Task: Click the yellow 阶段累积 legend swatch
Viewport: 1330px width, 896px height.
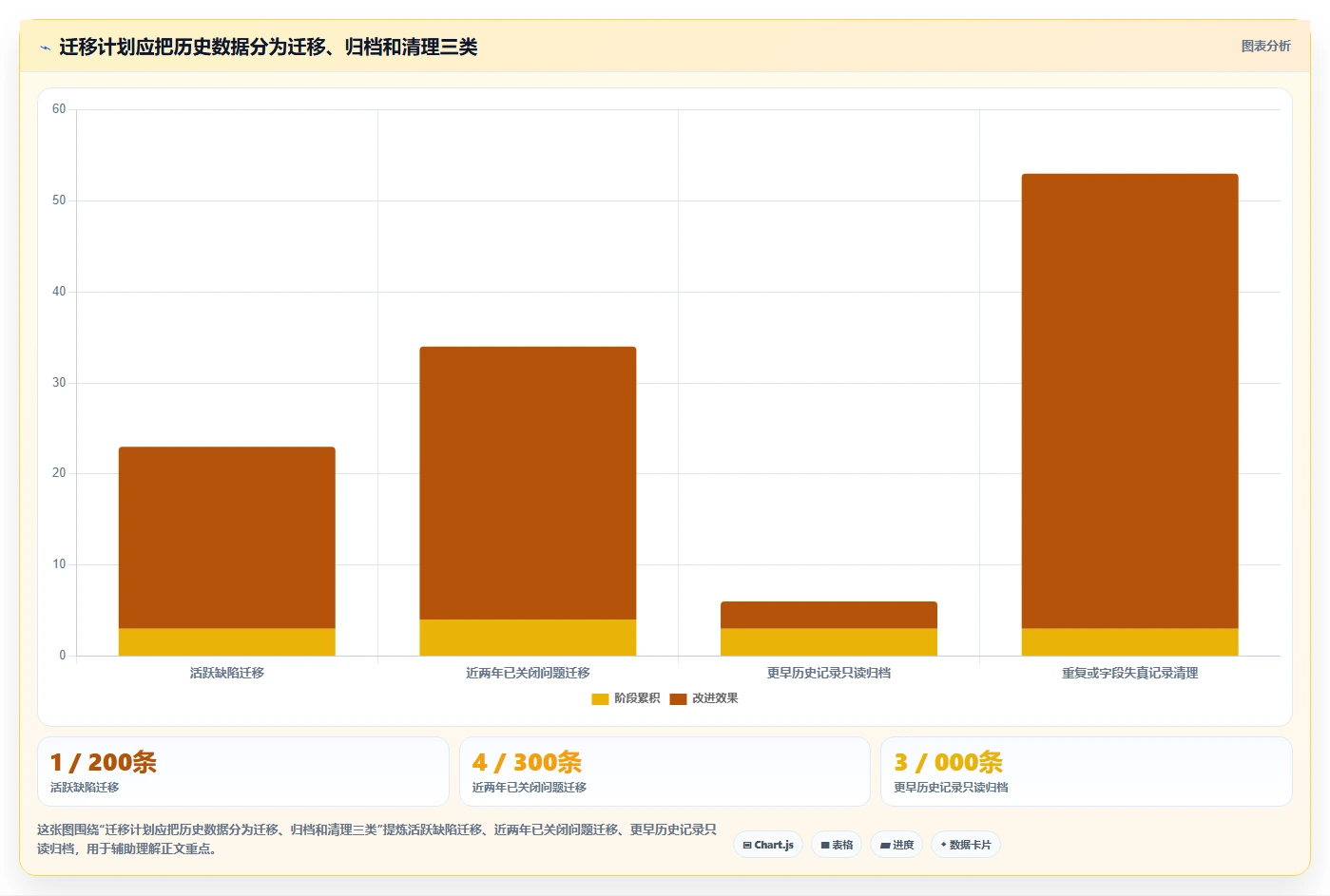Action: [x=600, y=698]
